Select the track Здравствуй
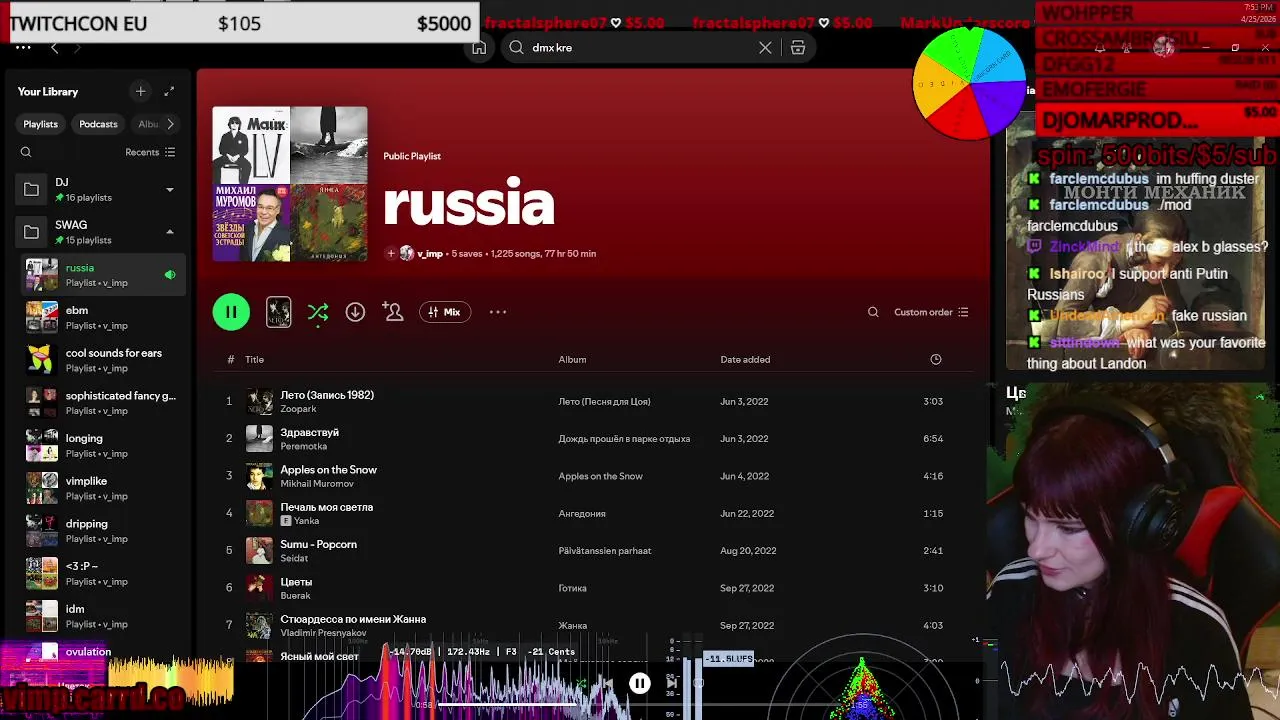The image size is (1280, 720). [309, 432]
